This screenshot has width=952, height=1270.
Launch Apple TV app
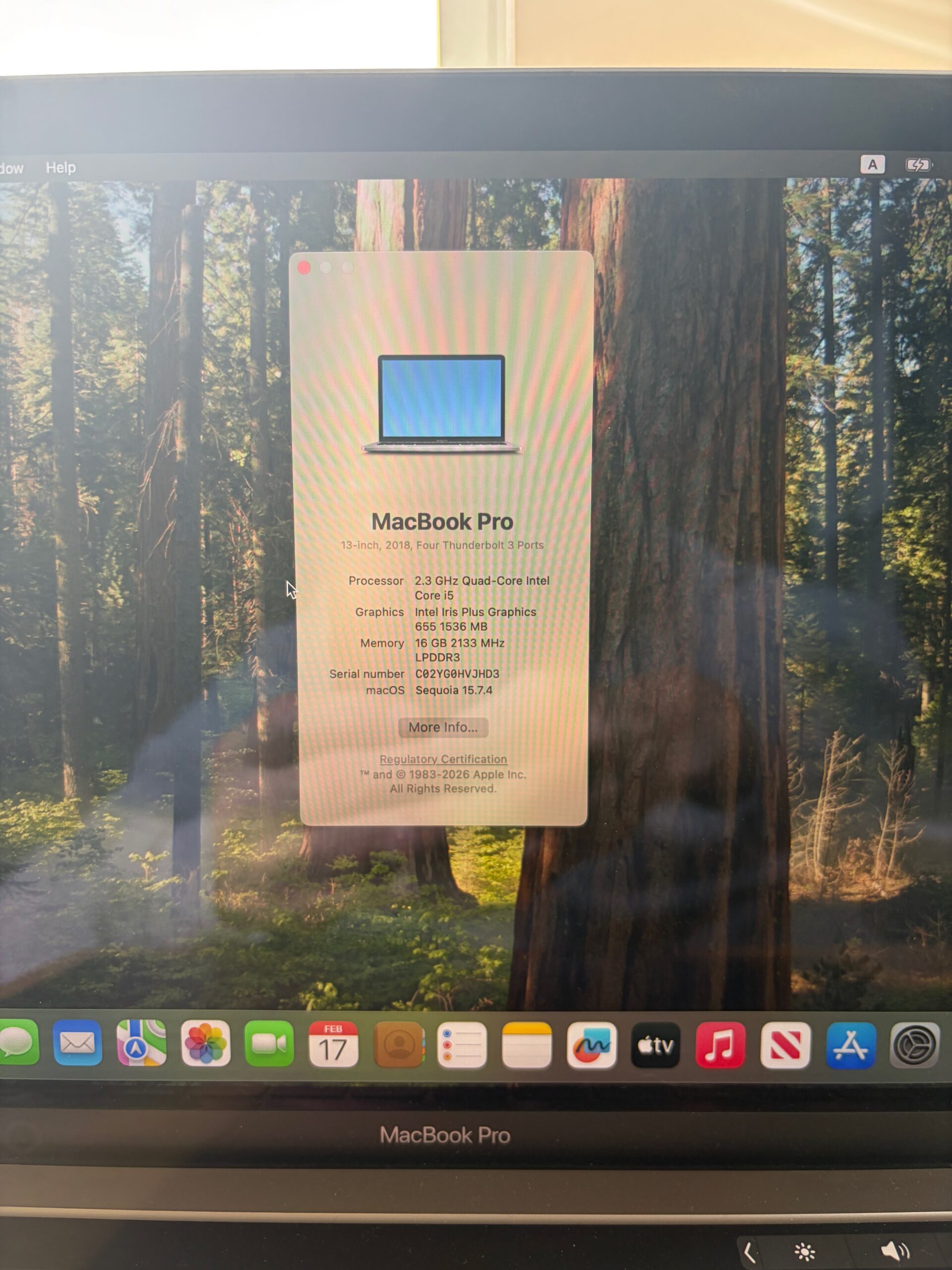click(656, 1045)
